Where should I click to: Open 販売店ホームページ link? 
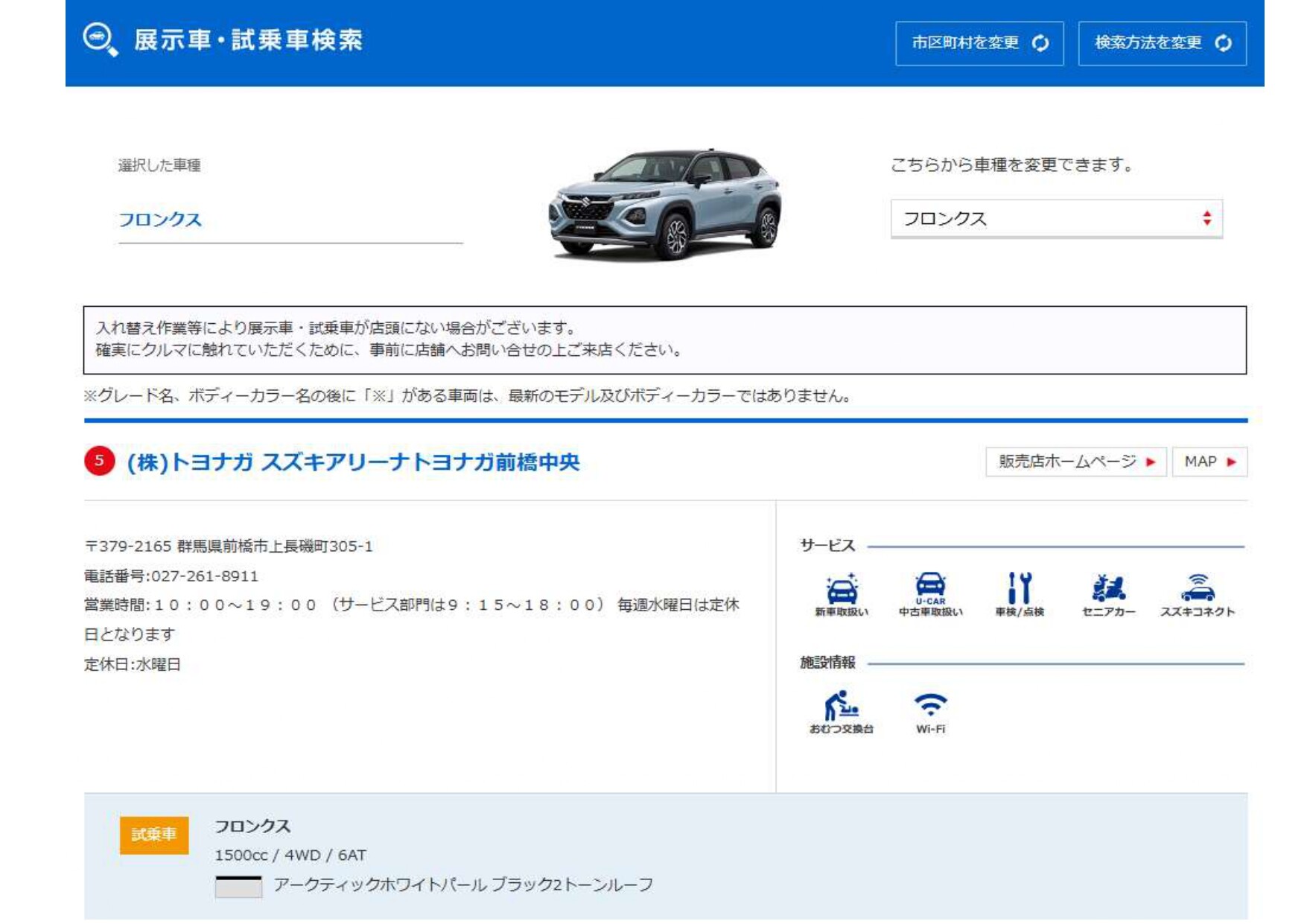pos(1075,462)
